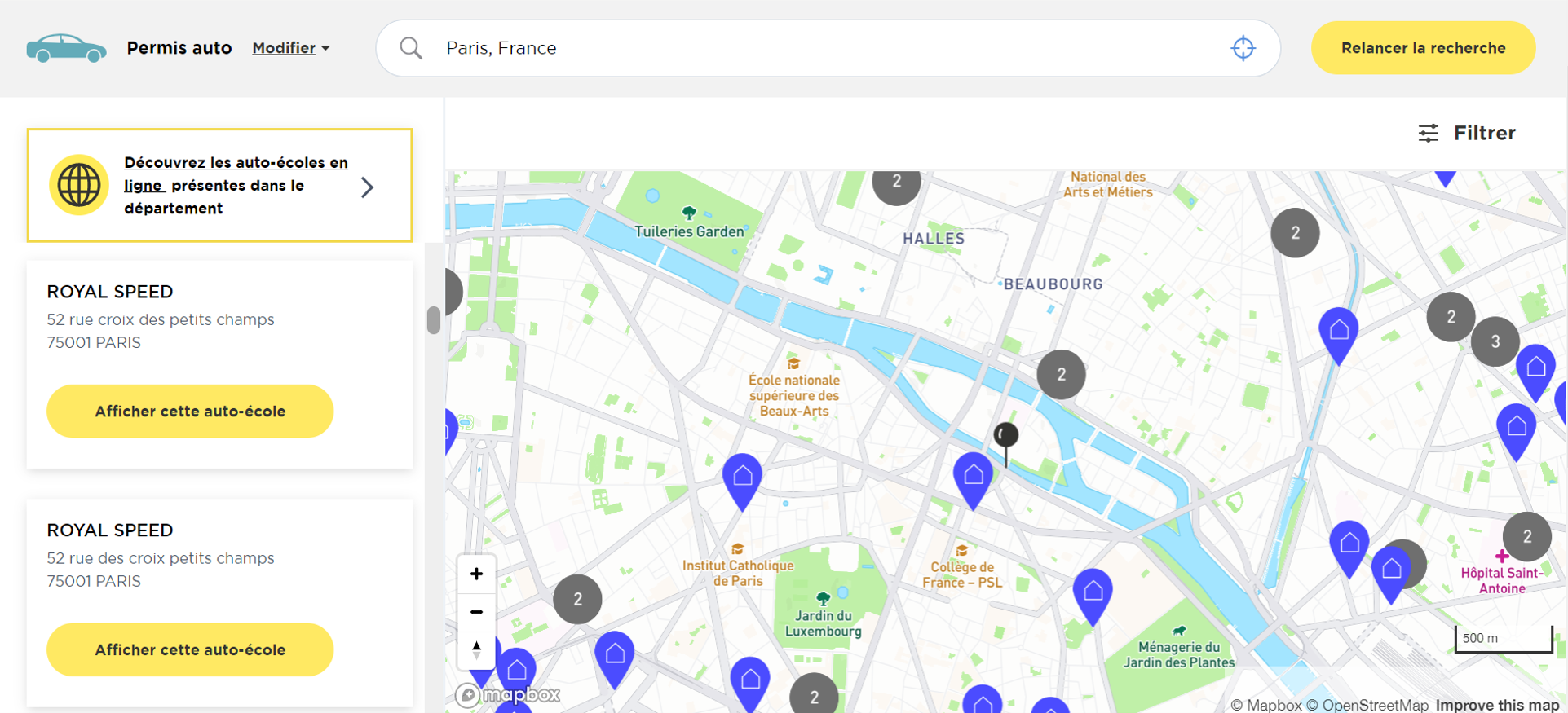Viewport: 1568px width, 713px height.
Task: Show the first ROYAL SPEED auto-école
Action: pyautogui.click(x=190, y=411)
